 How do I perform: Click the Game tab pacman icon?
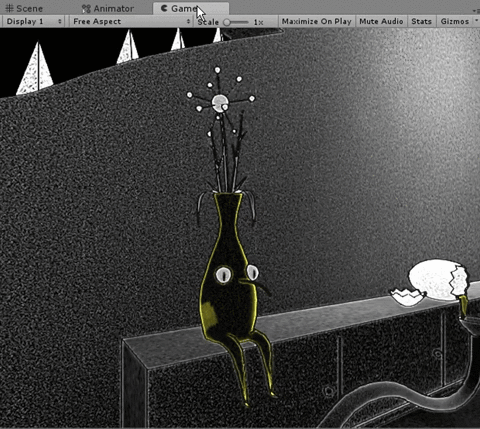(164, 8)
